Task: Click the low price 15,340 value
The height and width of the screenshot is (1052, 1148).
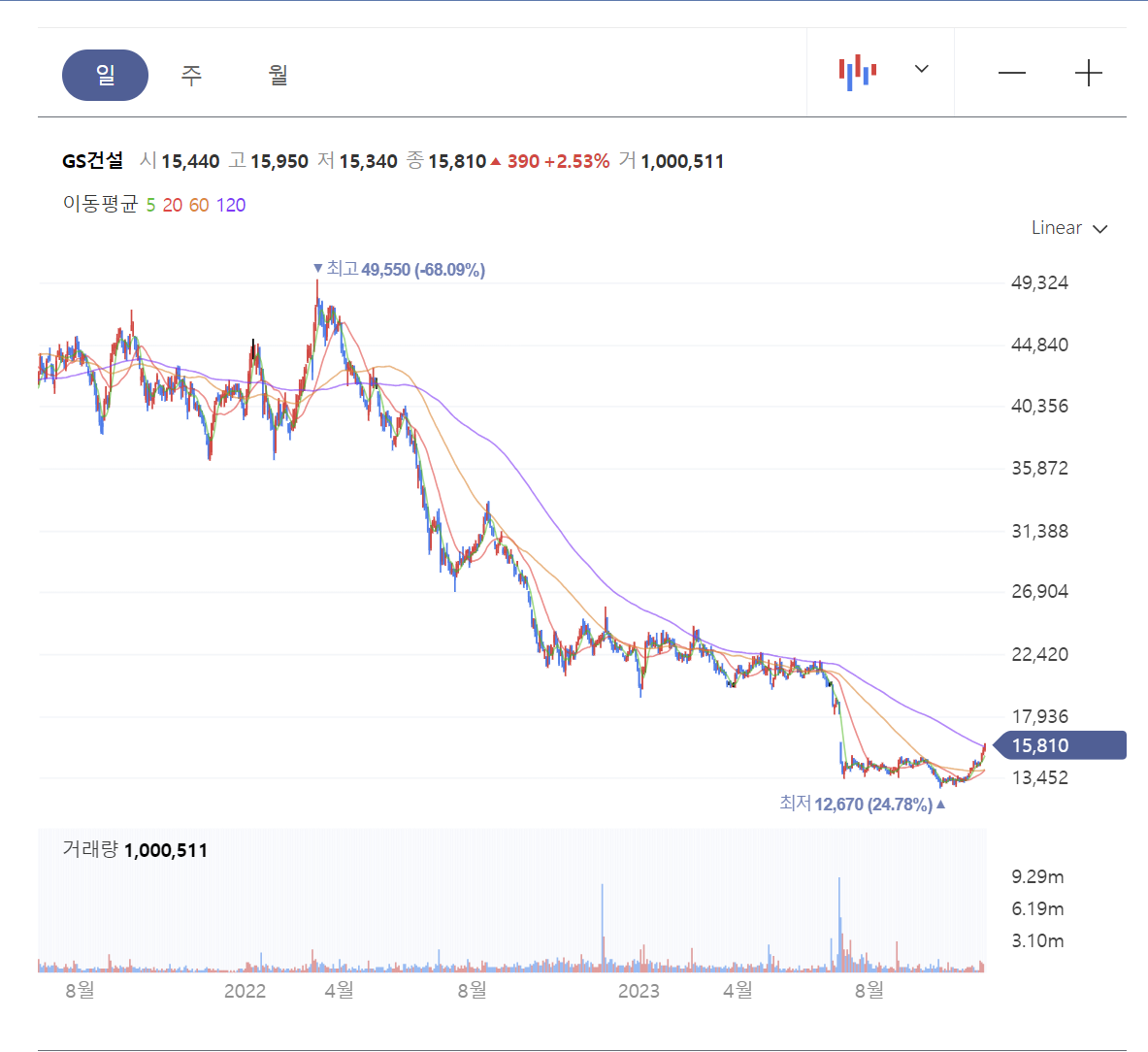Action: pyautogui.click(x=368, y=162)
